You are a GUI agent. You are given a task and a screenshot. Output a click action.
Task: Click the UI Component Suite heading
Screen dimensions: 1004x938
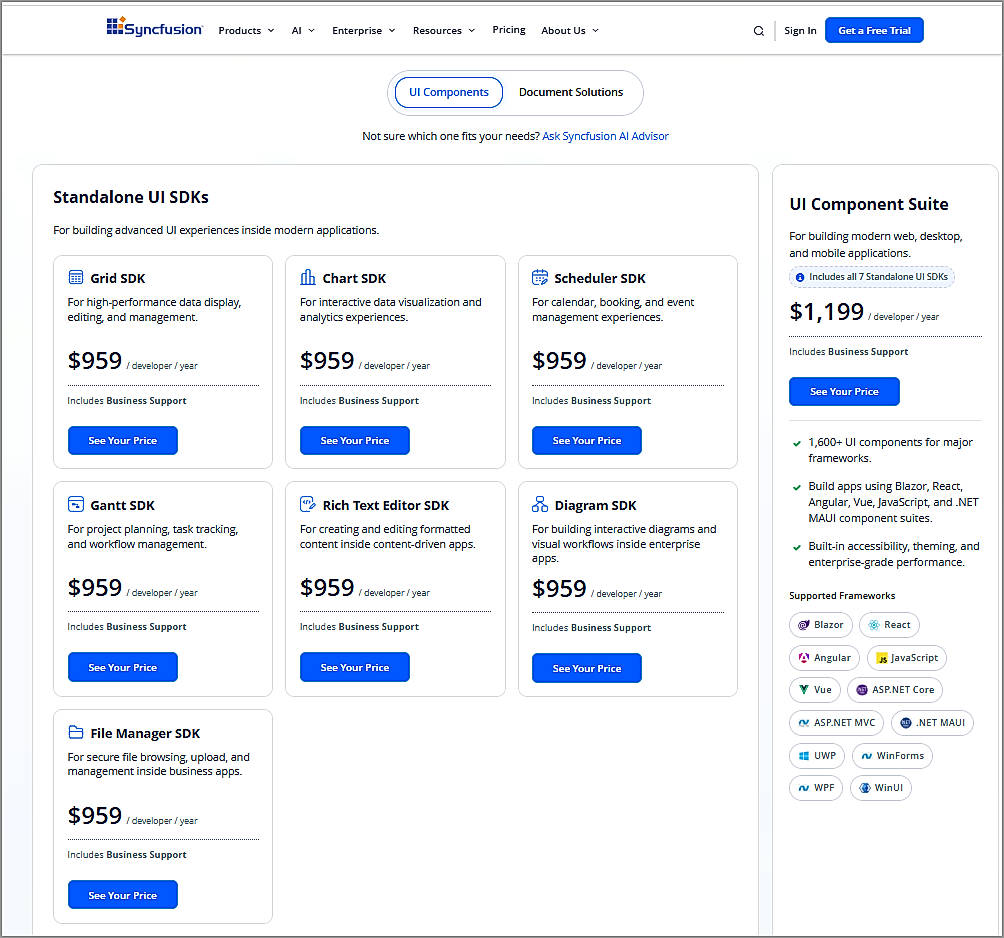pyautogui.click(x=869, y=204)
